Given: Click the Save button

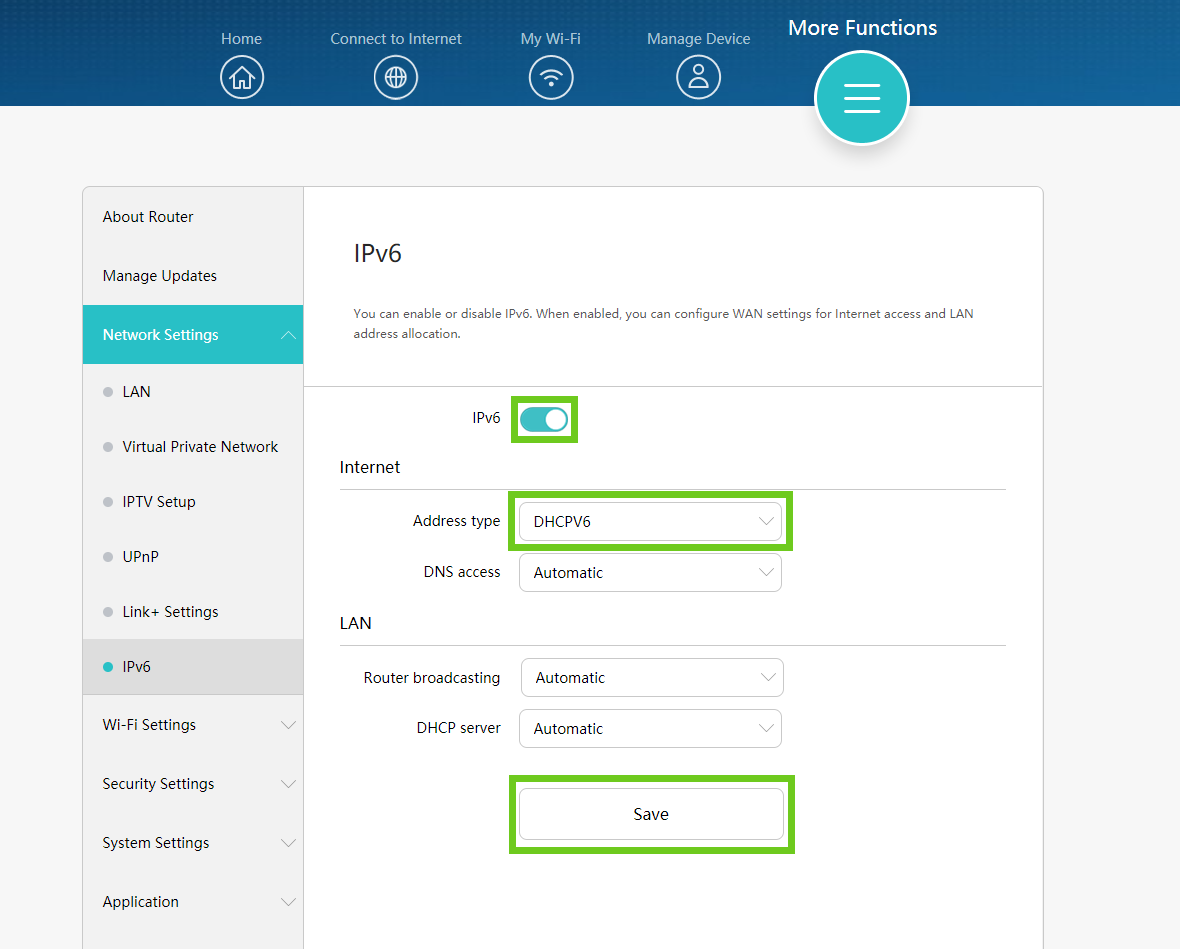Looking at the screenshot, I should [x=651, y=814].
